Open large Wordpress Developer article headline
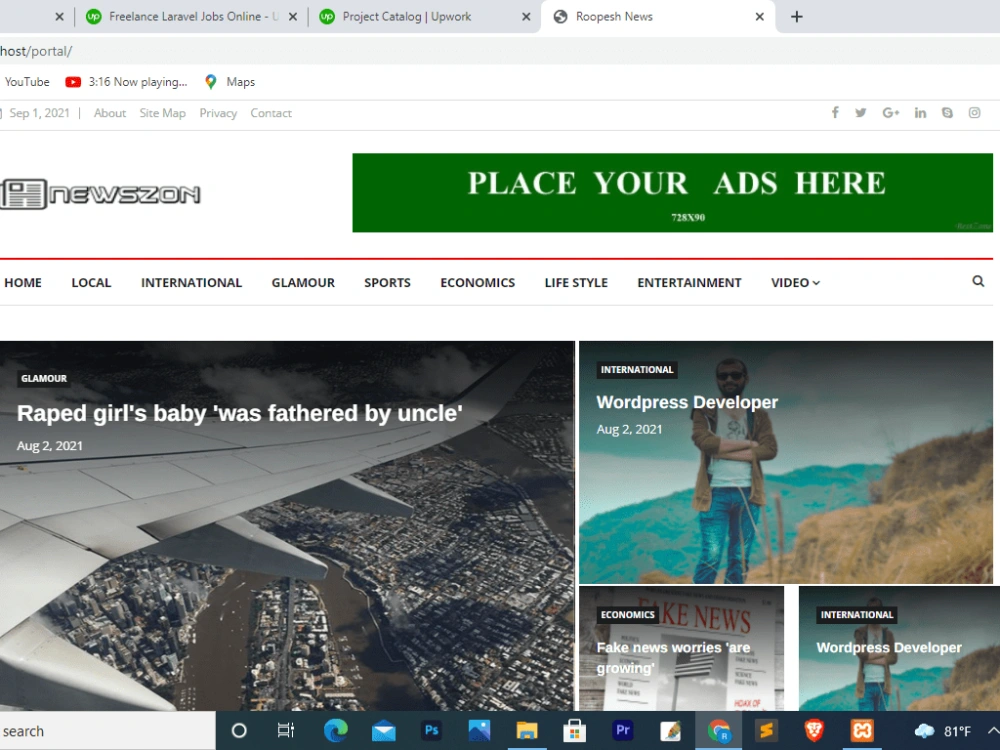 [x=687, y=402]
